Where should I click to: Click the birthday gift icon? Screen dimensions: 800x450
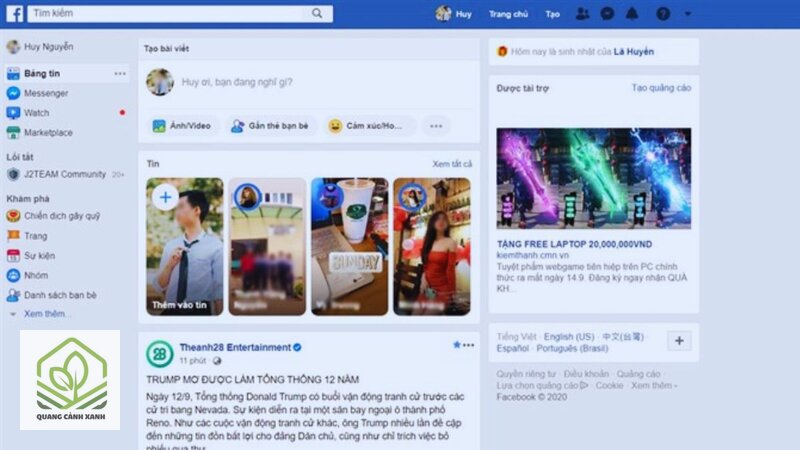coord(502,52)
